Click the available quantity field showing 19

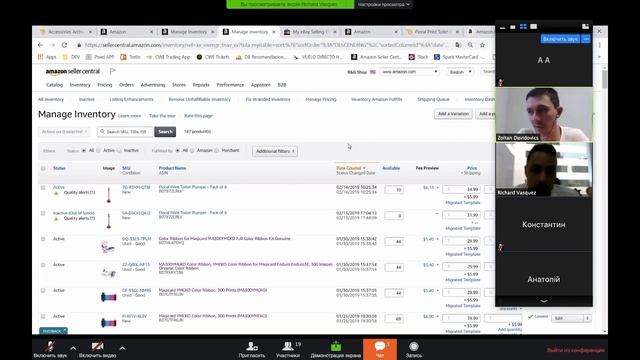click(x=394, y=190)
